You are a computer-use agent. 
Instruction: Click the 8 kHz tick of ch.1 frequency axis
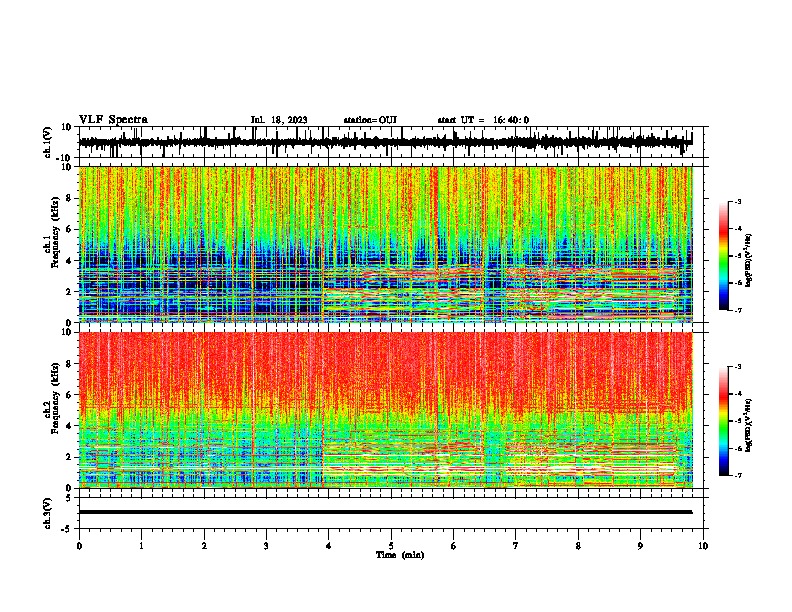(x=69, y=198)
